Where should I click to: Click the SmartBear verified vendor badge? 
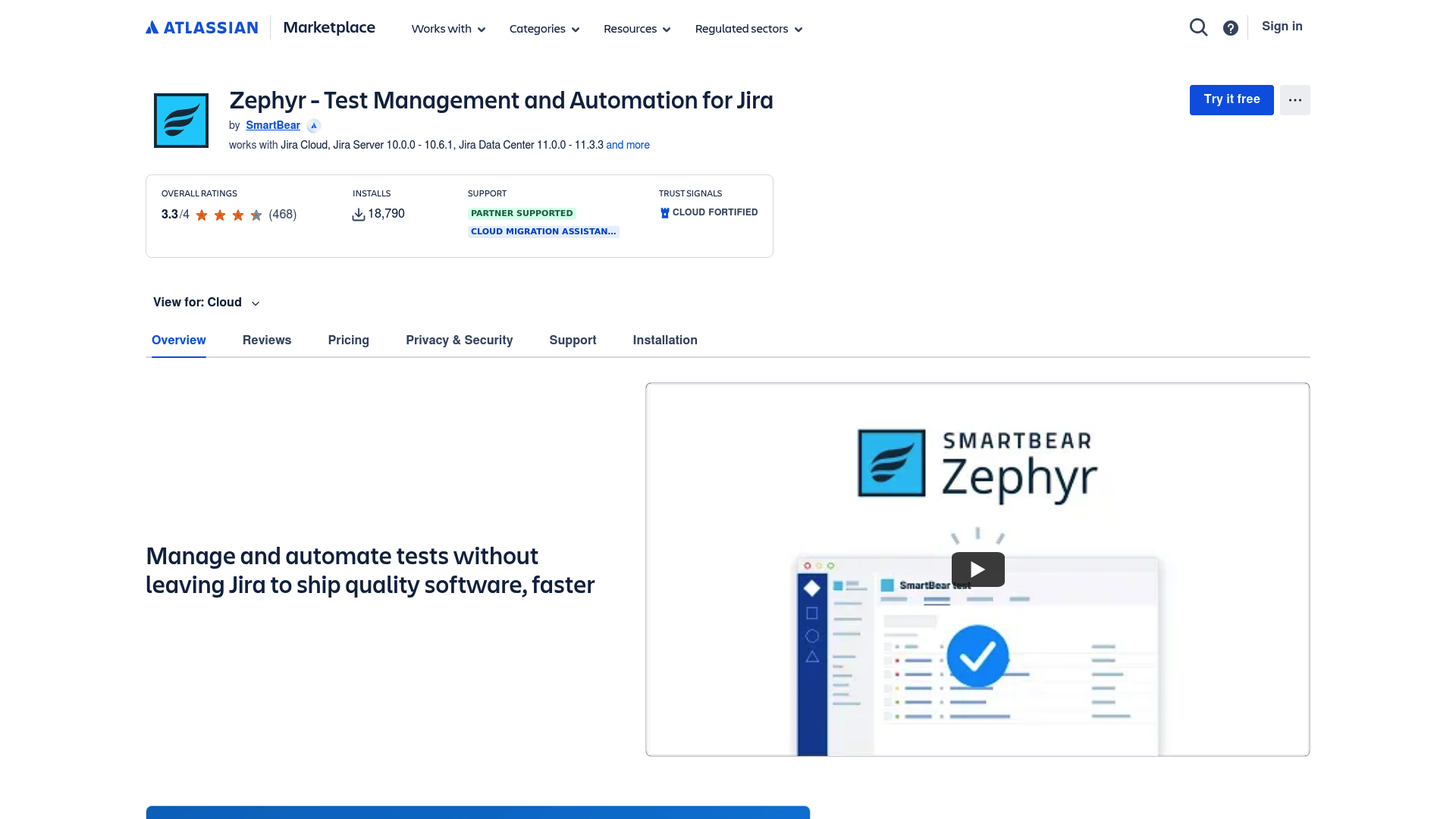[313, 125]
